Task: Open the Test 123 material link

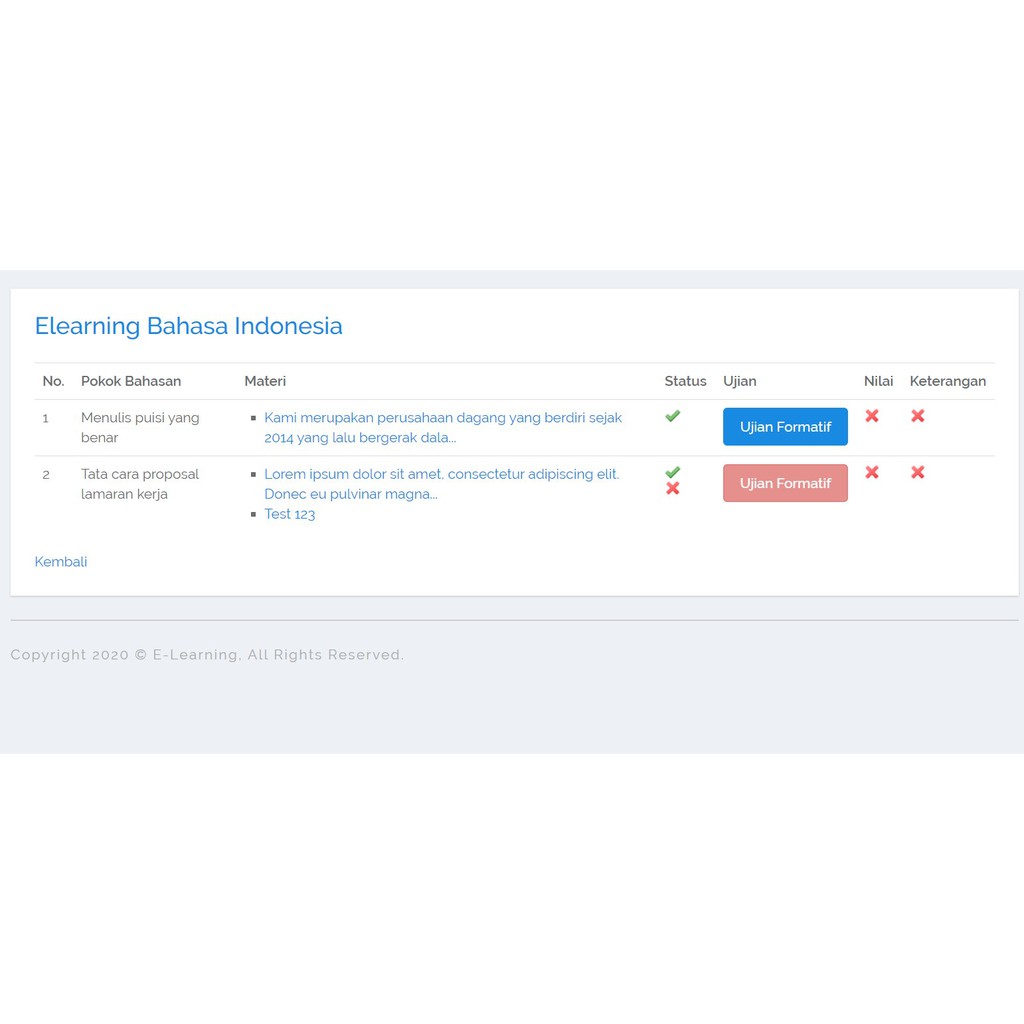Action: click(289, 514)
